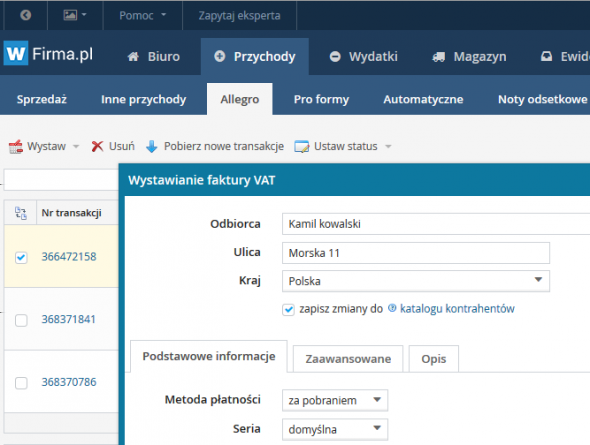Click the red X Usuń icon
The height and width of the screenshot is (445, 590).
click(97, 146)
